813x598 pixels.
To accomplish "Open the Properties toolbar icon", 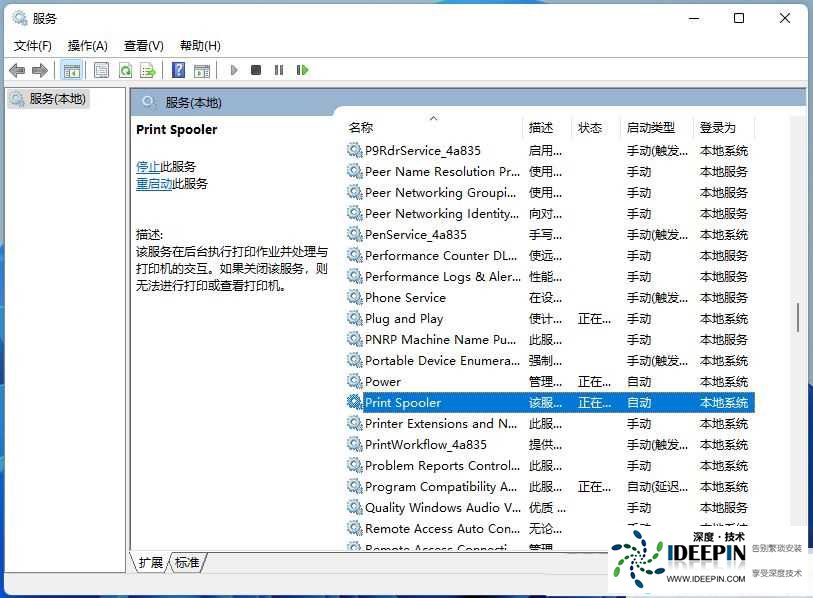I will point(102,70).
